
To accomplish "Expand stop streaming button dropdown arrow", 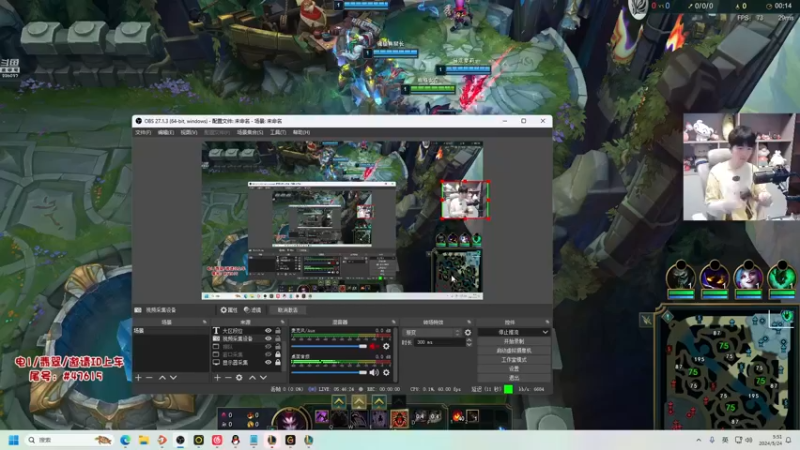I will tap(545, 332).
